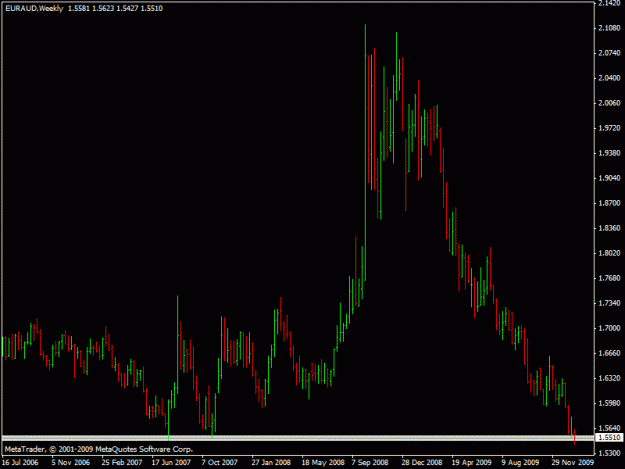Click the 2.0740 price scale label
The height and width of the screenshot is (469, 625).
pyautogui.click(x=609, y=53)
